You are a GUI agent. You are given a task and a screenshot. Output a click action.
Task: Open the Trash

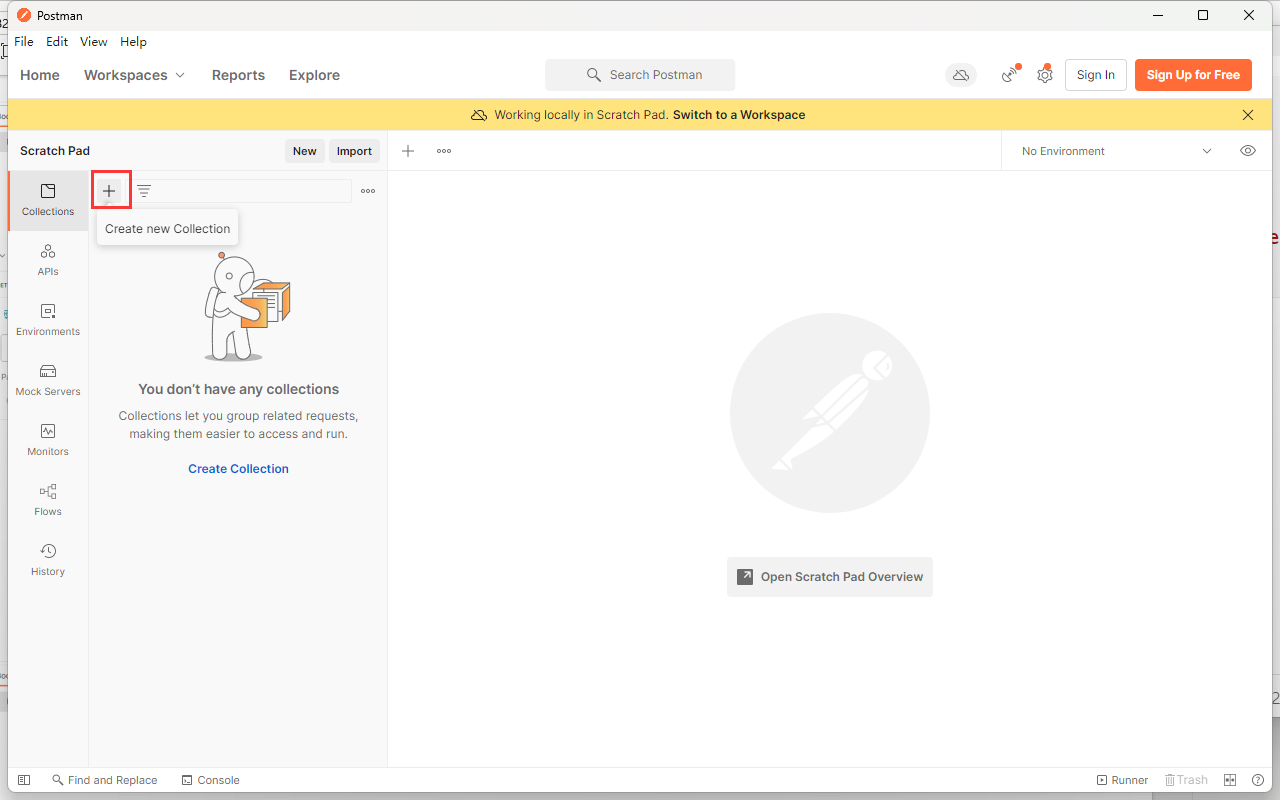click(x=1186, y=780)
